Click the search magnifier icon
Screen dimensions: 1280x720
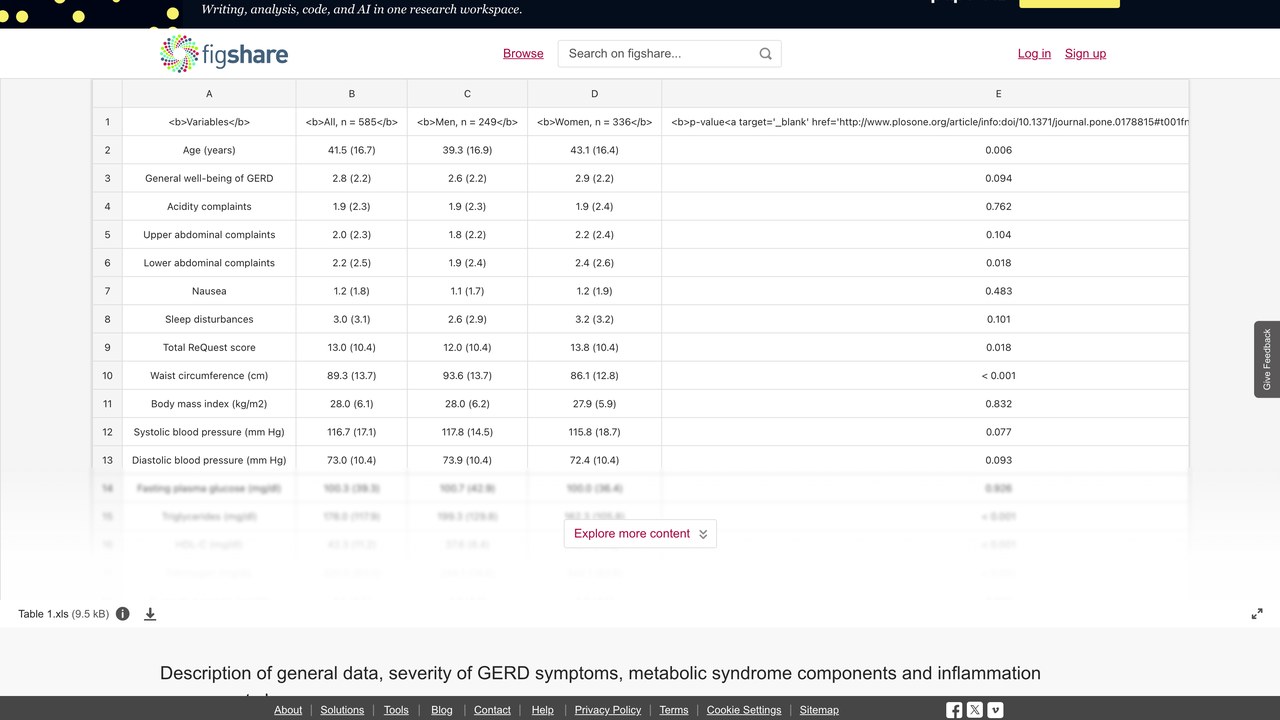point(765,54)
